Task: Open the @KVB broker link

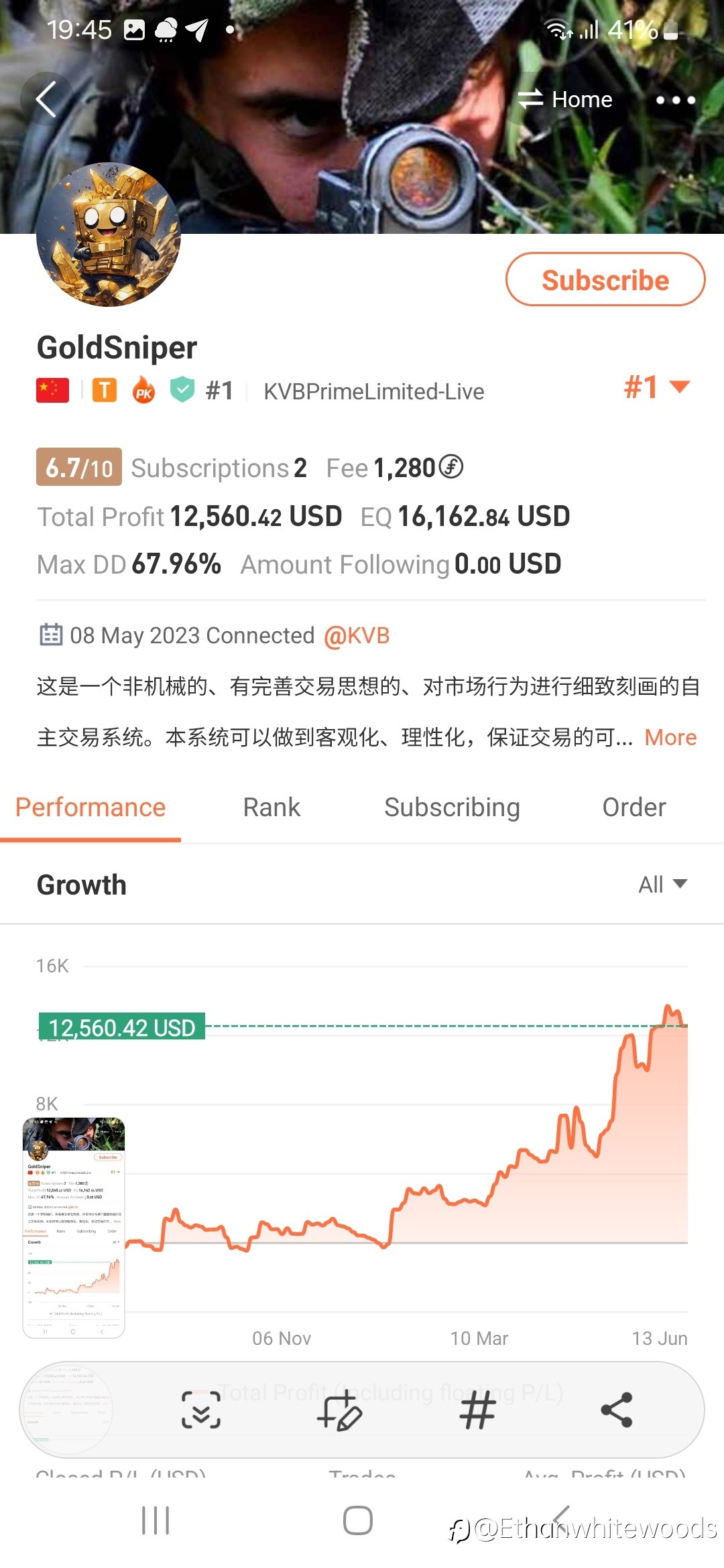Action: click(357, 635)
